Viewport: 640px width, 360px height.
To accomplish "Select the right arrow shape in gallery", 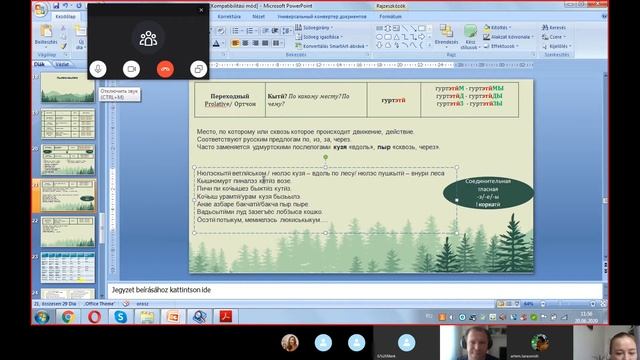I will [422, 37].
